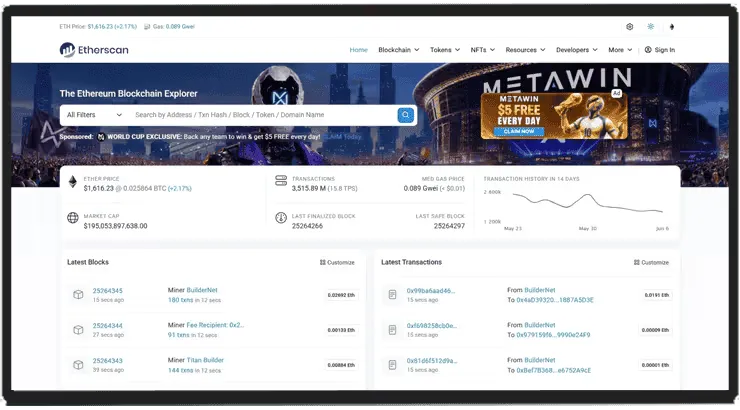This screenshot has height=410, width=740.
Task: Expand the Developers menu
Action: click(x=577, y=50)
